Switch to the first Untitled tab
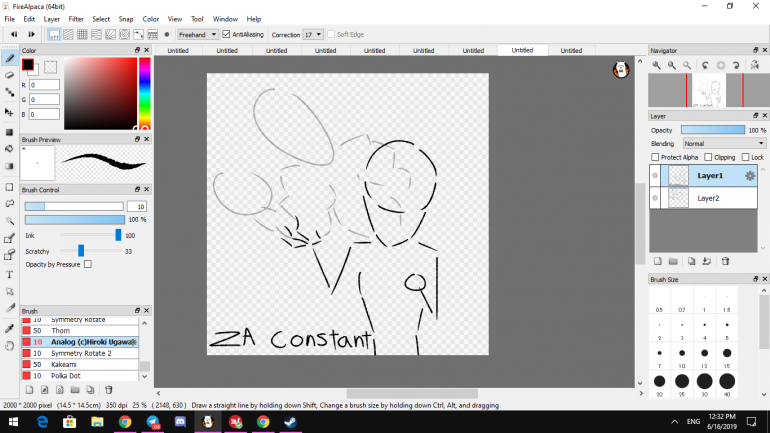Screen dimensions: 770x433 point(178,51)
